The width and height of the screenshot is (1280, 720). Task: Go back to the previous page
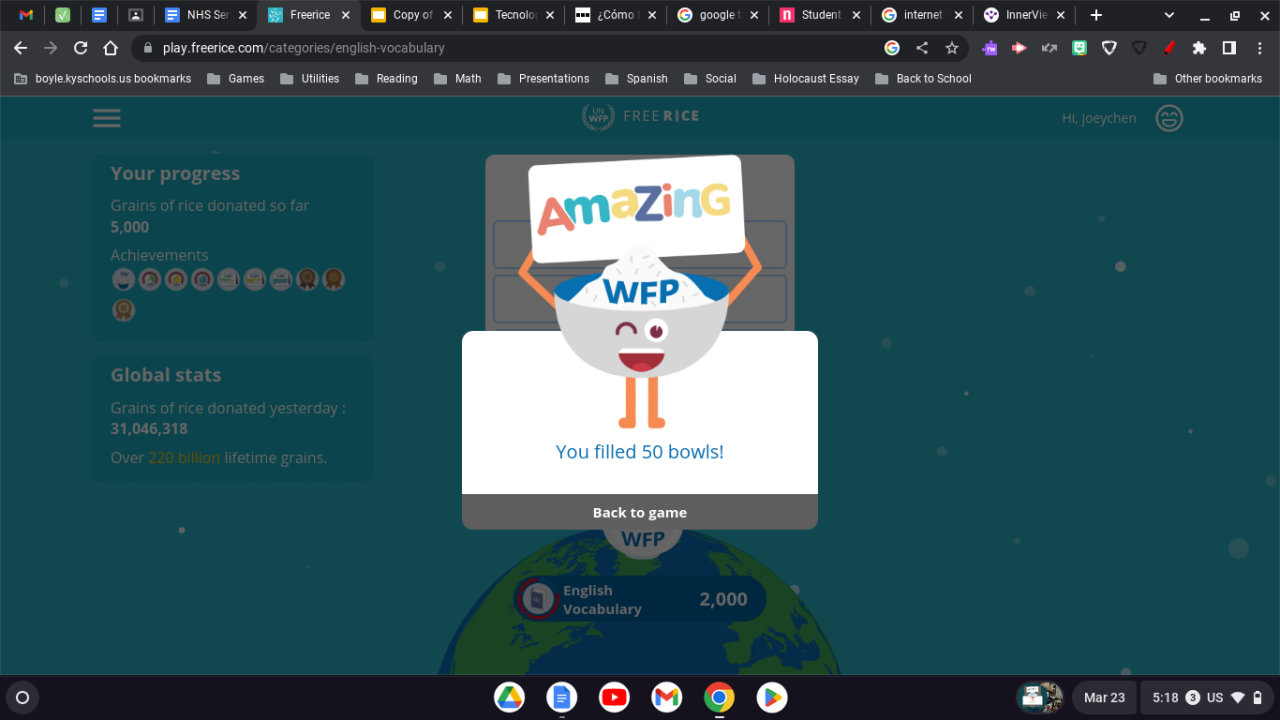coord(20,48)
